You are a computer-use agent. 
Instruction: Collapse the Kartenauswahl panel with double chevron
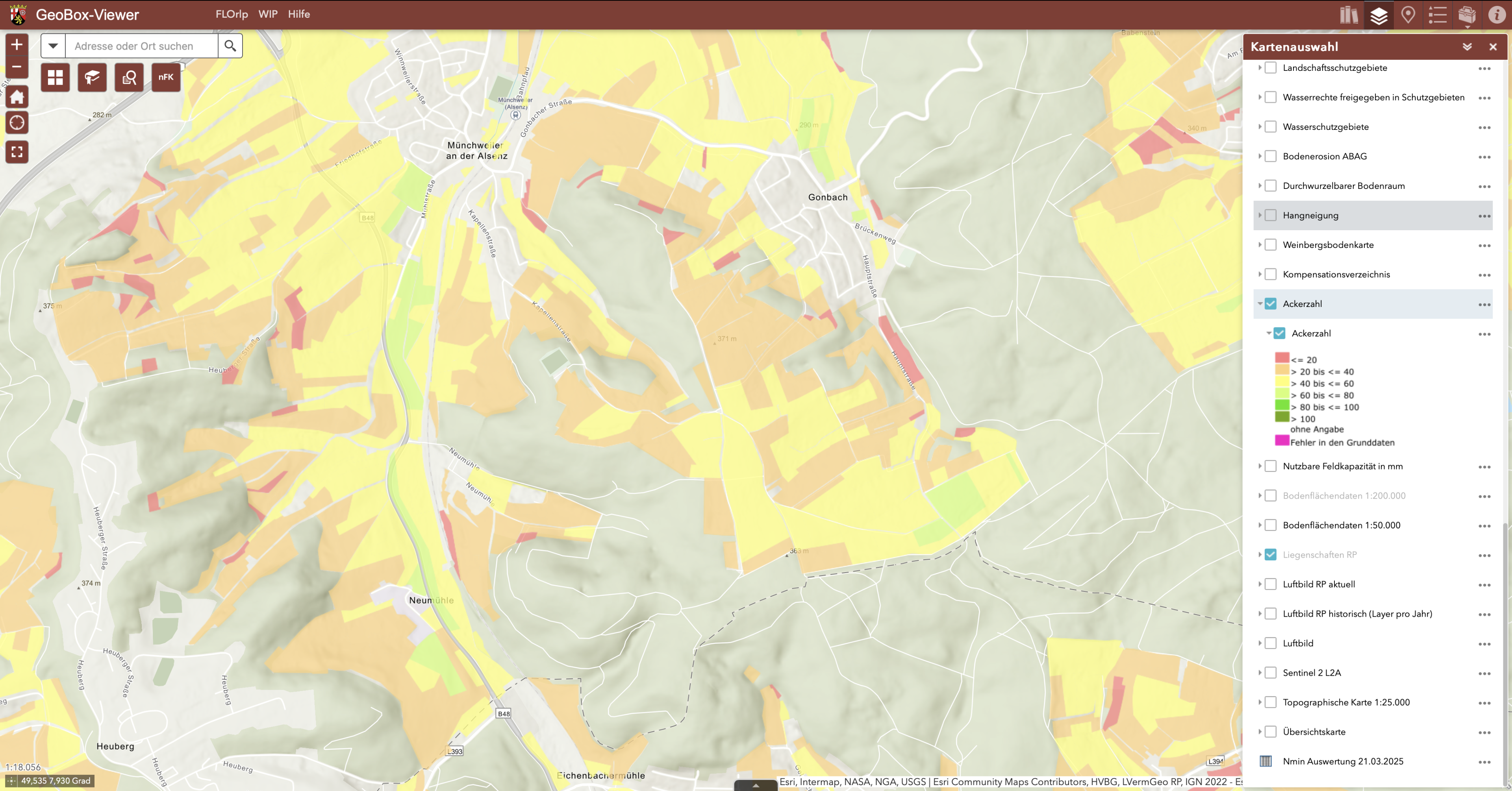pos(1467,47)
